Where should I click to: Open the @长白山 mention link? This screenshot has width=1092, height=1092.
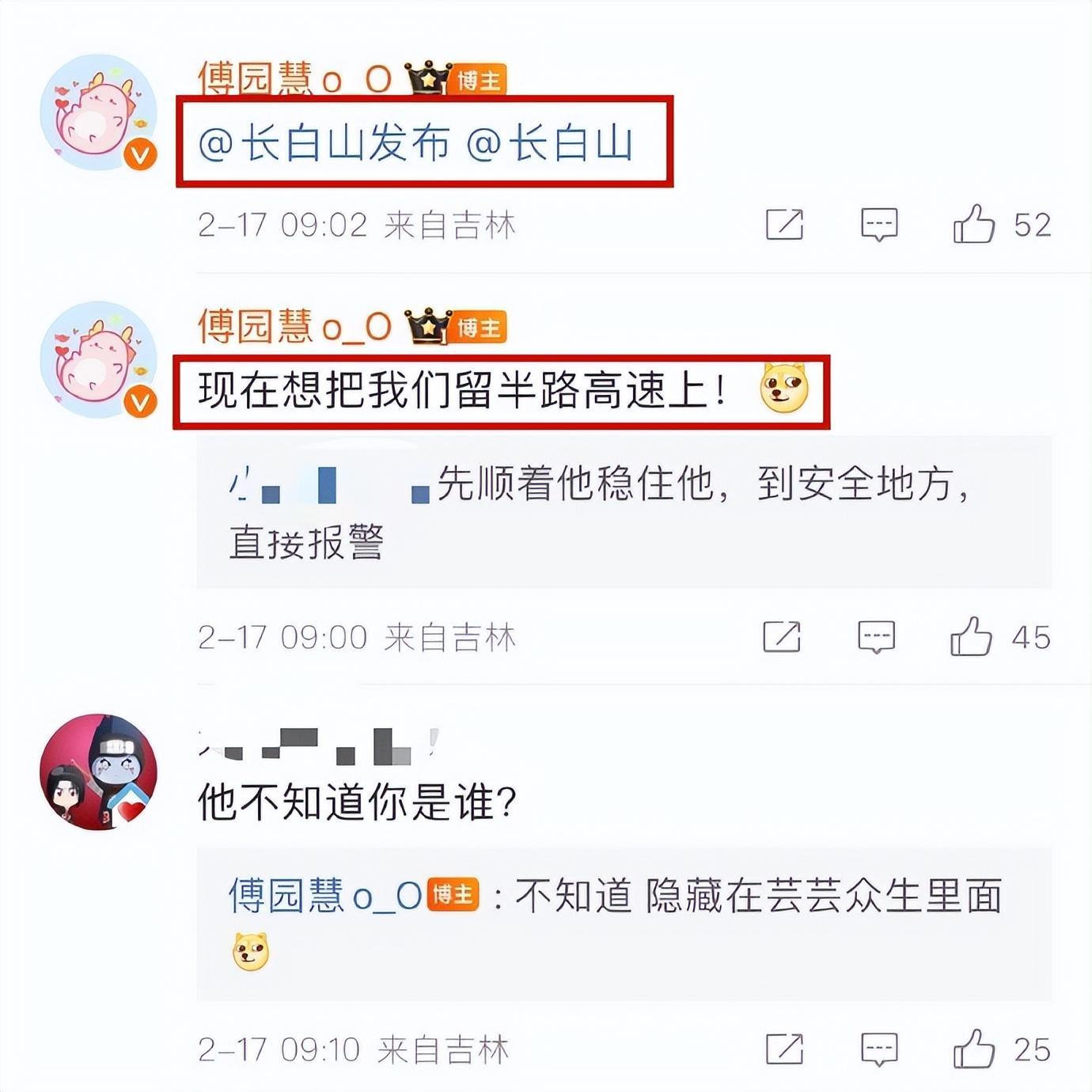click(550, 143)
